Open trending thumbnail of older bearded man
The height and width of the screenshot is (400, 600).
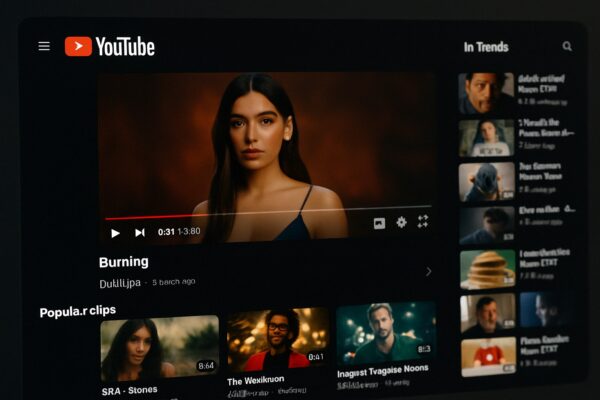tap(488, 313)
